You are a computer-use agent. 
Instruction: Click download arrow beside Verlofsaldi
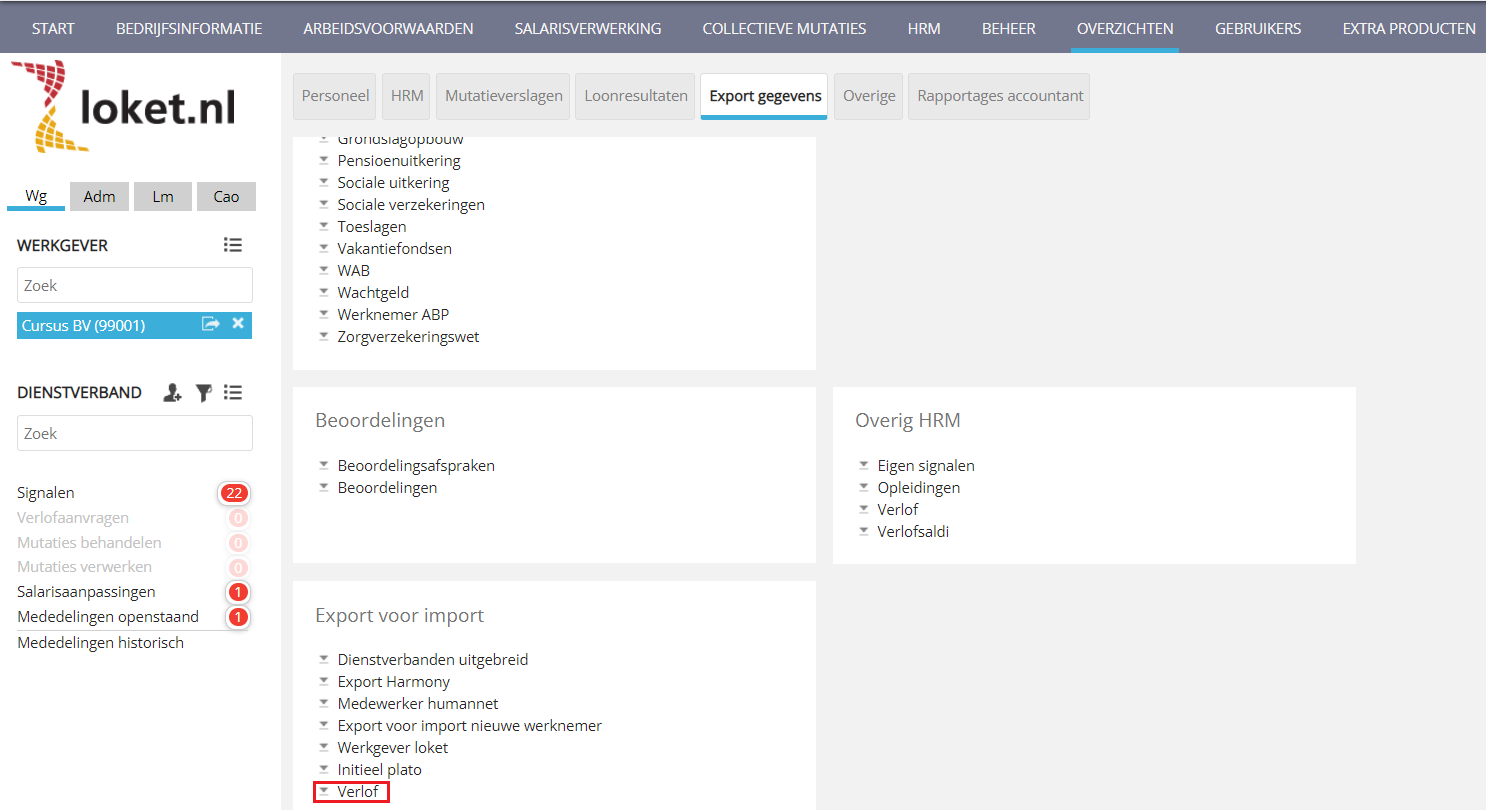pyautogui.click(x=863, y=532)
